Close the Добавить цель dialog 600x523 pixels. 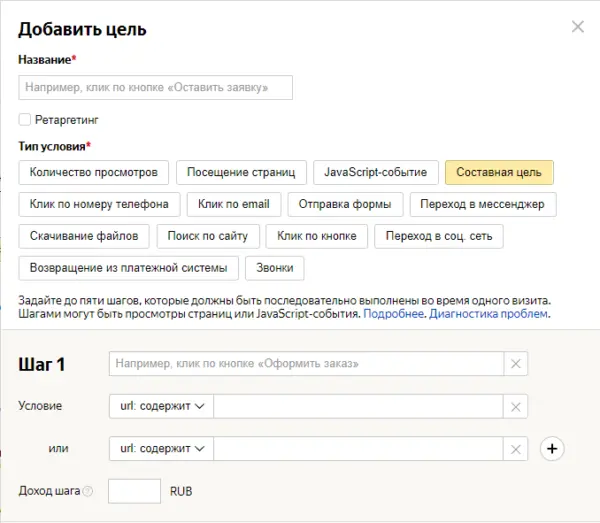(577, 27)
